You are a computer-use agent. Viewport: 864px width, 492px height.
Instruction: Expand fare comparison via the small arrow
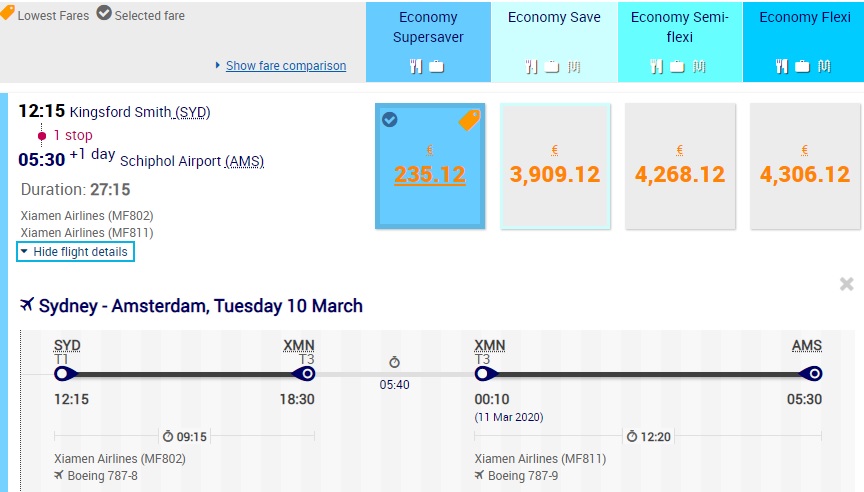point(218,65)
